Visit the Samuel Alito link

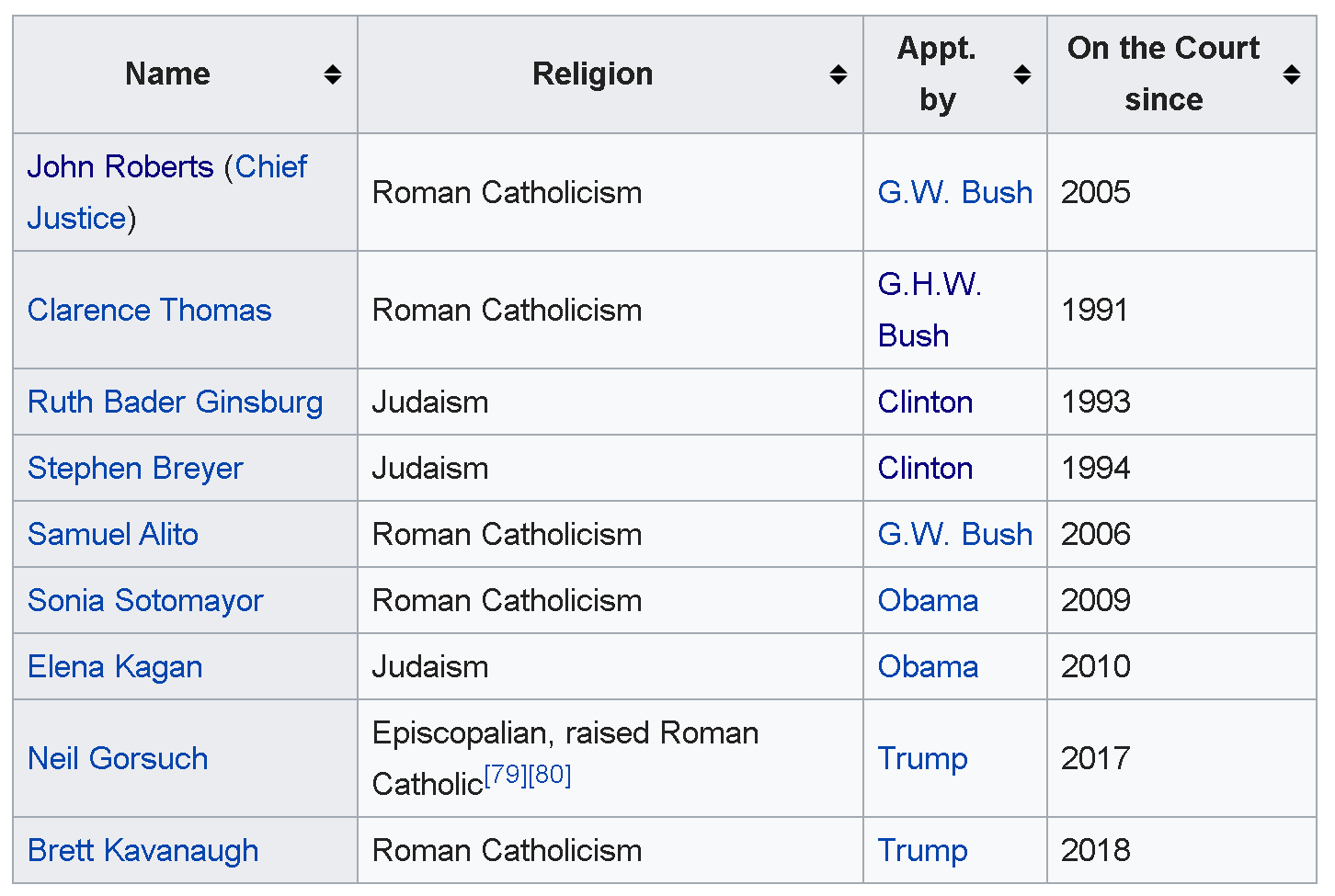tap(113, 534)
